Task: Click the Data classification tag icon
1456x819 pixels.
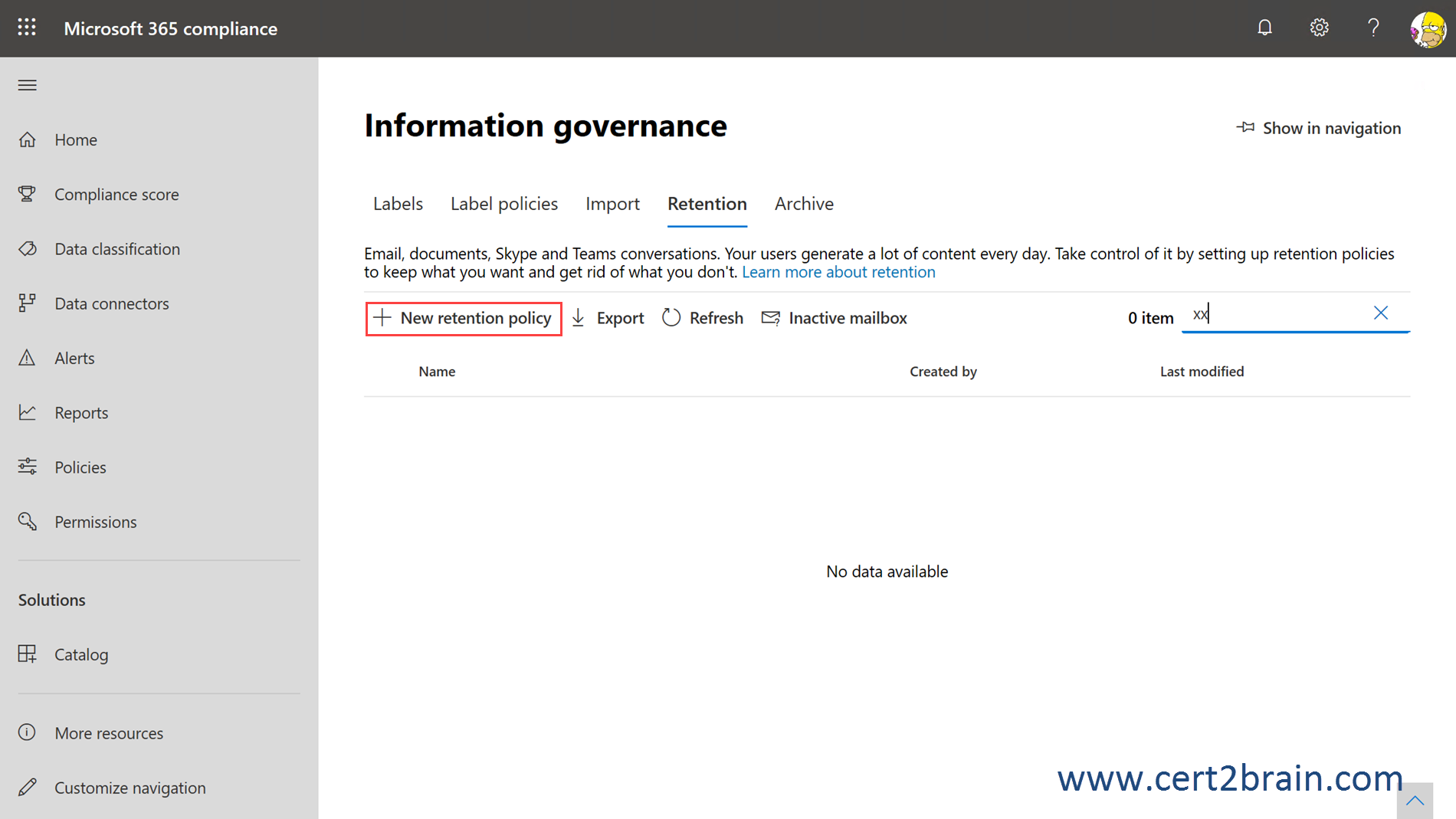Action: 28,248
